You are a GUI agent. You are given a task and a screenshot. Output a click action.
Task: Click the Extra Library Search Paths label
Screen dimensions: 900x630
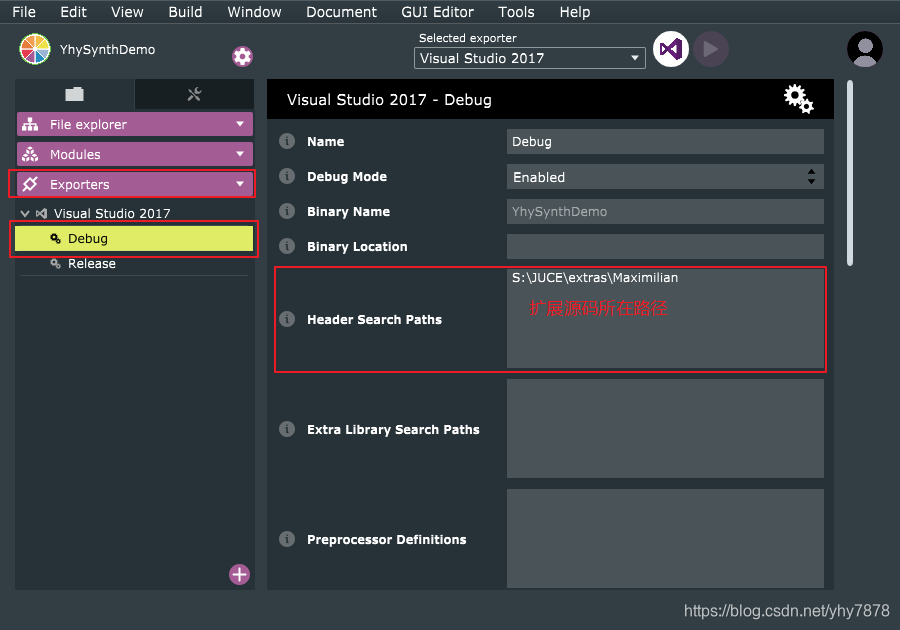click(393, 430)
